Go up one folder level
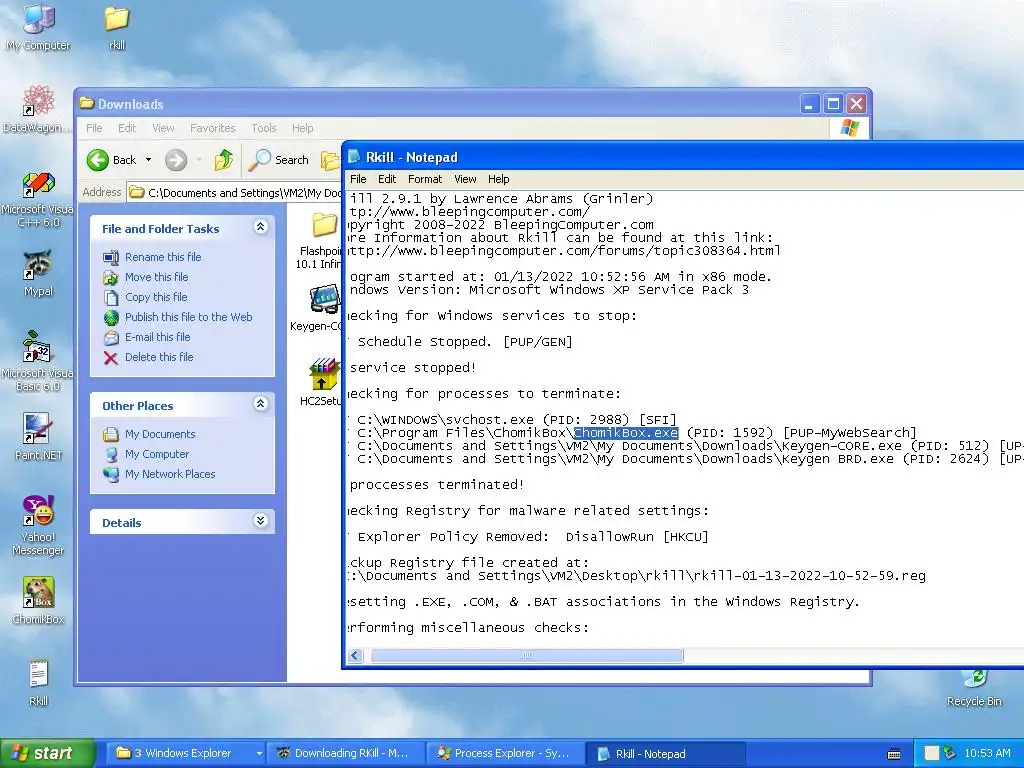The width and height of the screenshot is (1024, 768). click(x=224, y=160)
